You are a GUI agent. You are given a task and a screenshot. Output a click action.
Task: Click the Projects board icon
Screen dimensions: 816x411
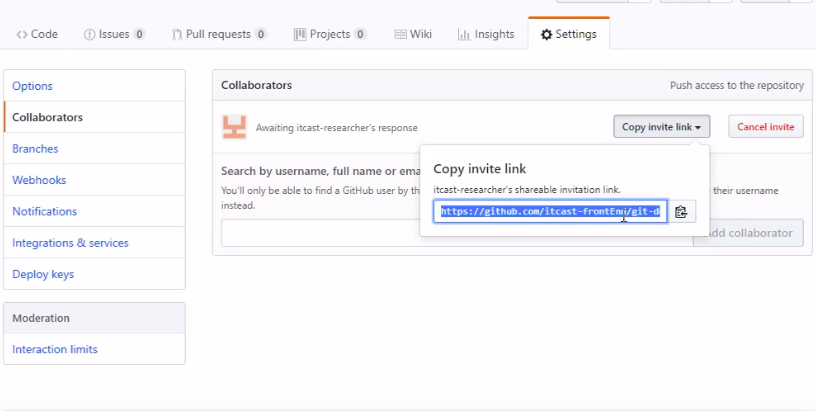(300, 35)
